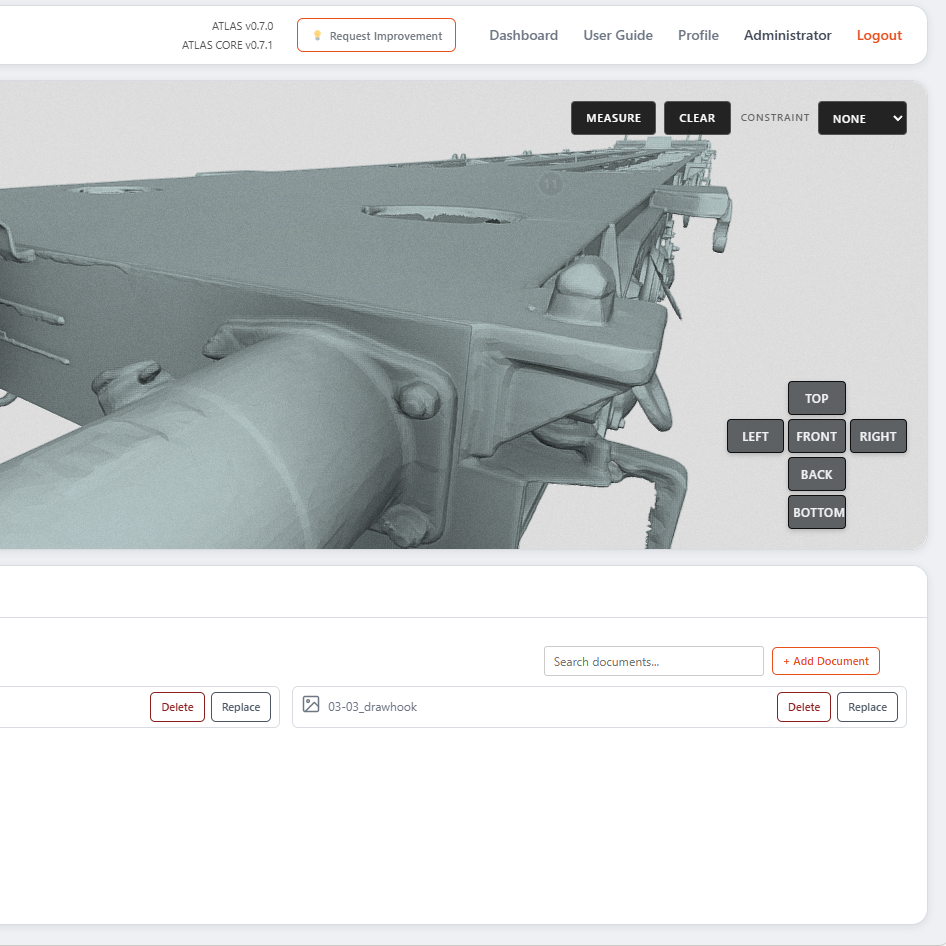Replace the document left of 03-03_drawhook
Viewport: 946px width, 946px height.
pyautogui.click(x=241, y=707)
